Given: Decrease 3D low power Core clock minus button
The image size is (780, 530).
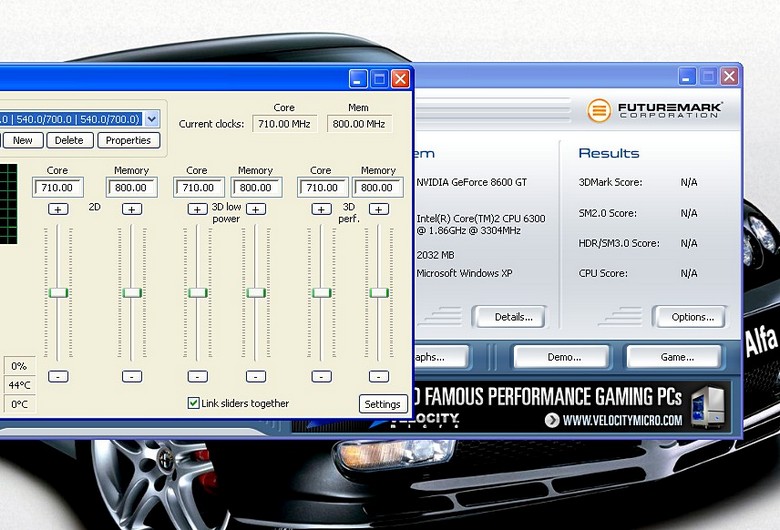Looking at the screenshot, I should tap(197, 376).
